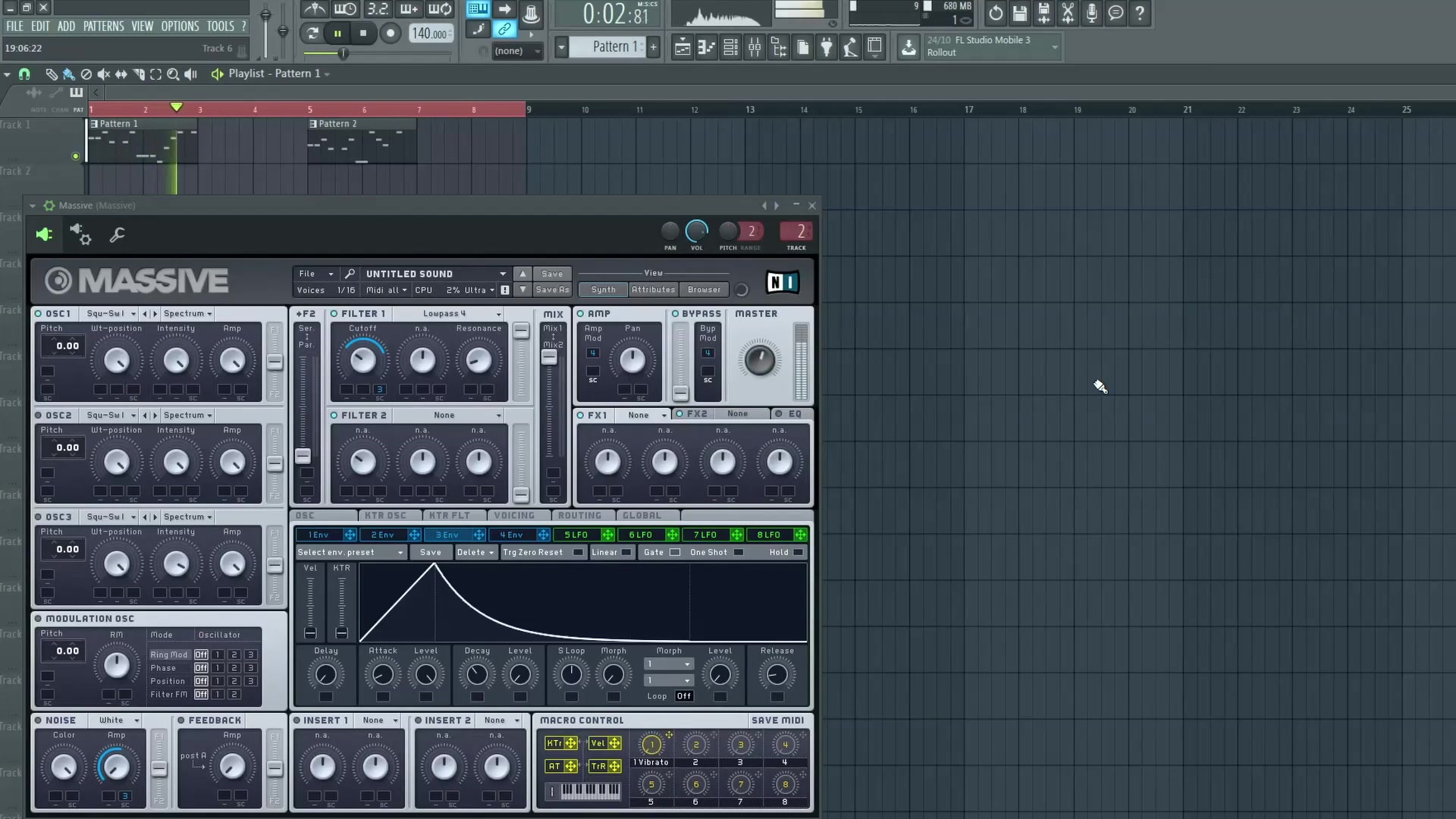Open Massive File menu dropdown
1456x819 pixels.
(x=315, y=274)
